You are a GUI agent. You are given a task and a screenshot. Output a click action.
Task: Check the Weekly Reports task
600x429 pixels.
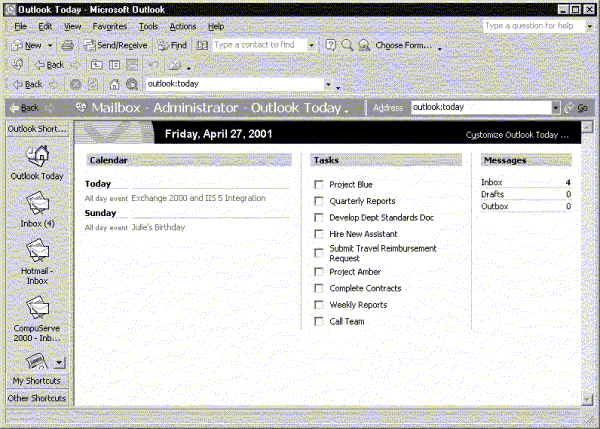(318, 305)
